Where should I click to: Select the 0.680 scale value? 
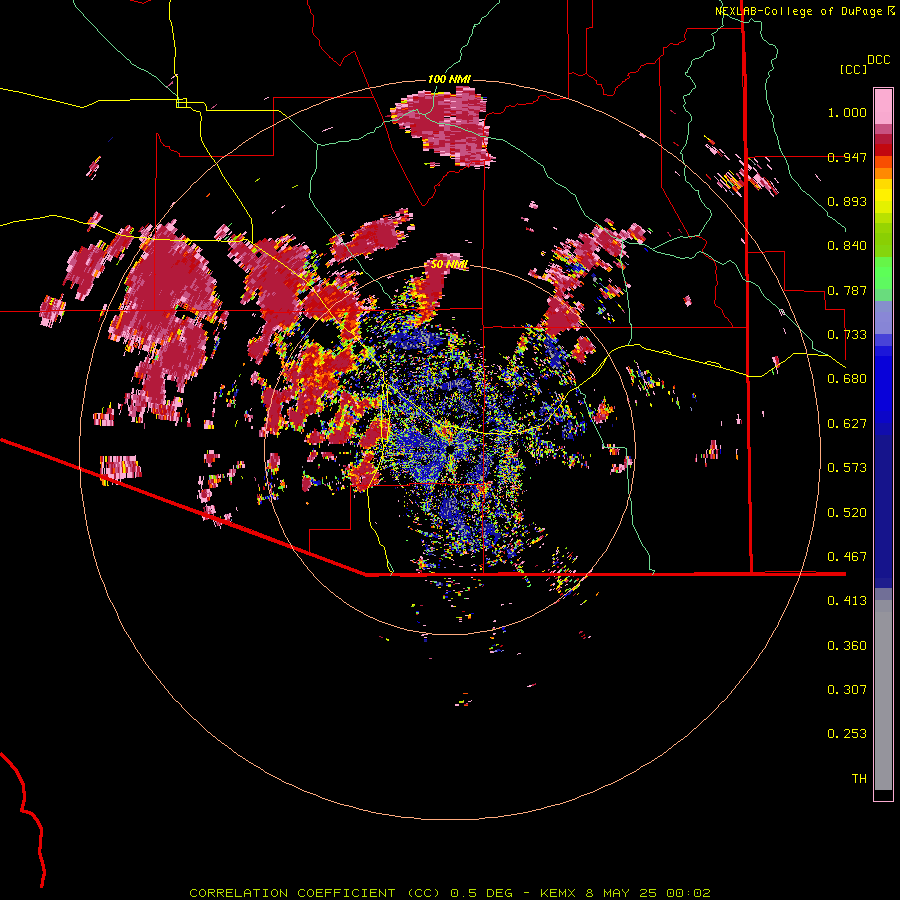(x=847, y=379)
